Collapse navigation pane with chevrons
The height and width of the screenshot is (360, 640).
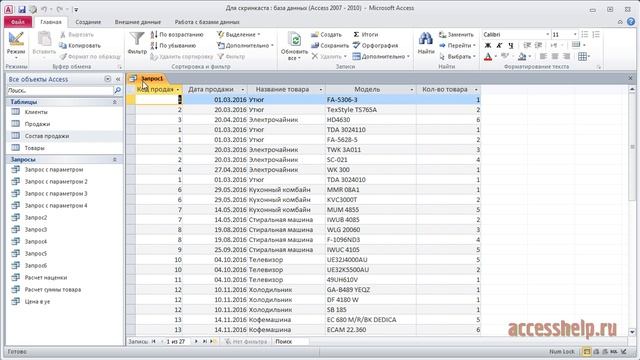coord(118,79)
